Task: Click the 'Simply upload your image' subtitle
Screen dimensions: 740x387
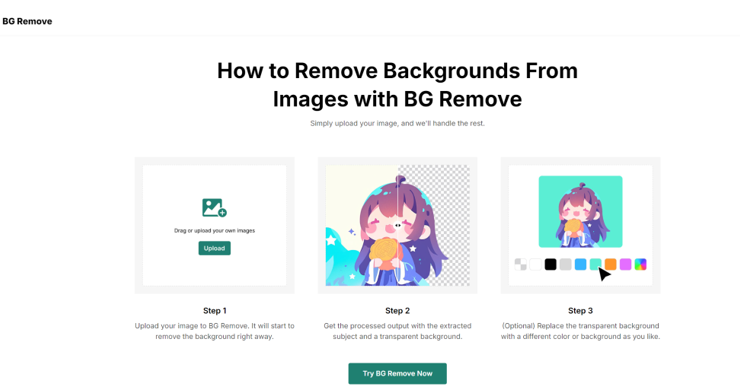Action: point(397,123)
